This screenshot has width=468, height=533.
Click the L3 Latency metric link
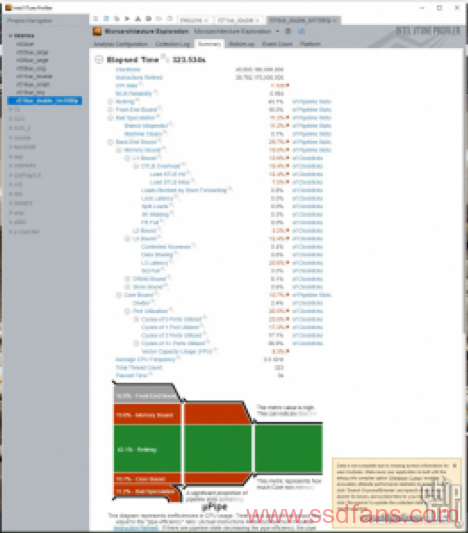click(x=155, y=263)
